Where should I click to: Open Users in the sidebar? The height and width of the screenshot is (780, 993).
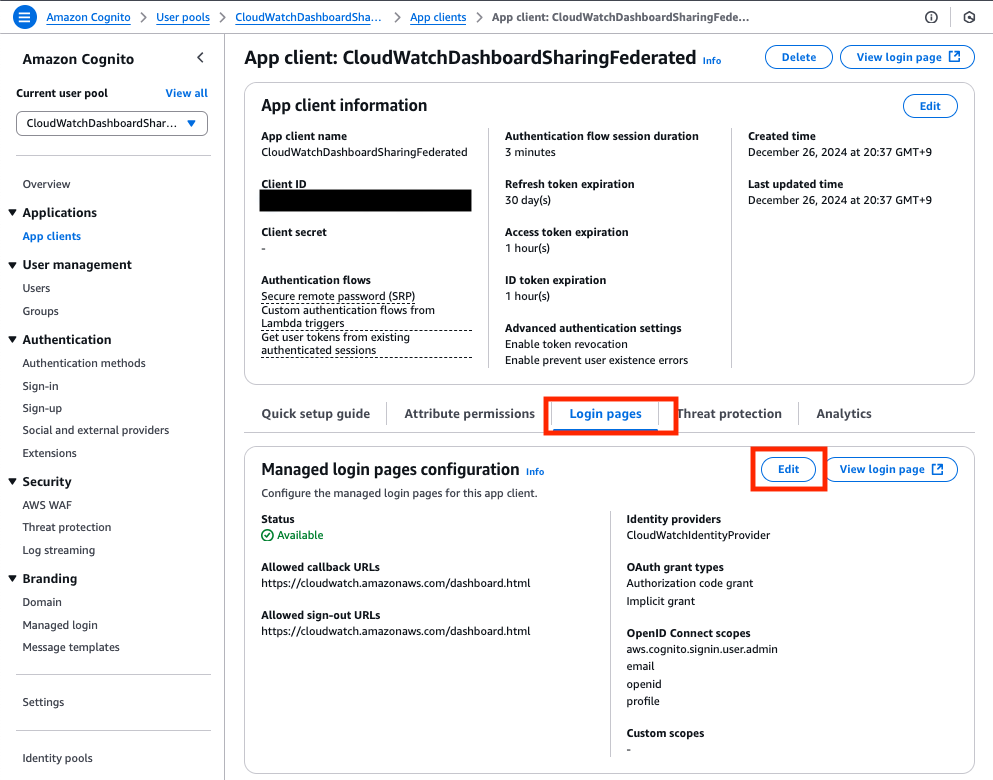click(36, 288)
